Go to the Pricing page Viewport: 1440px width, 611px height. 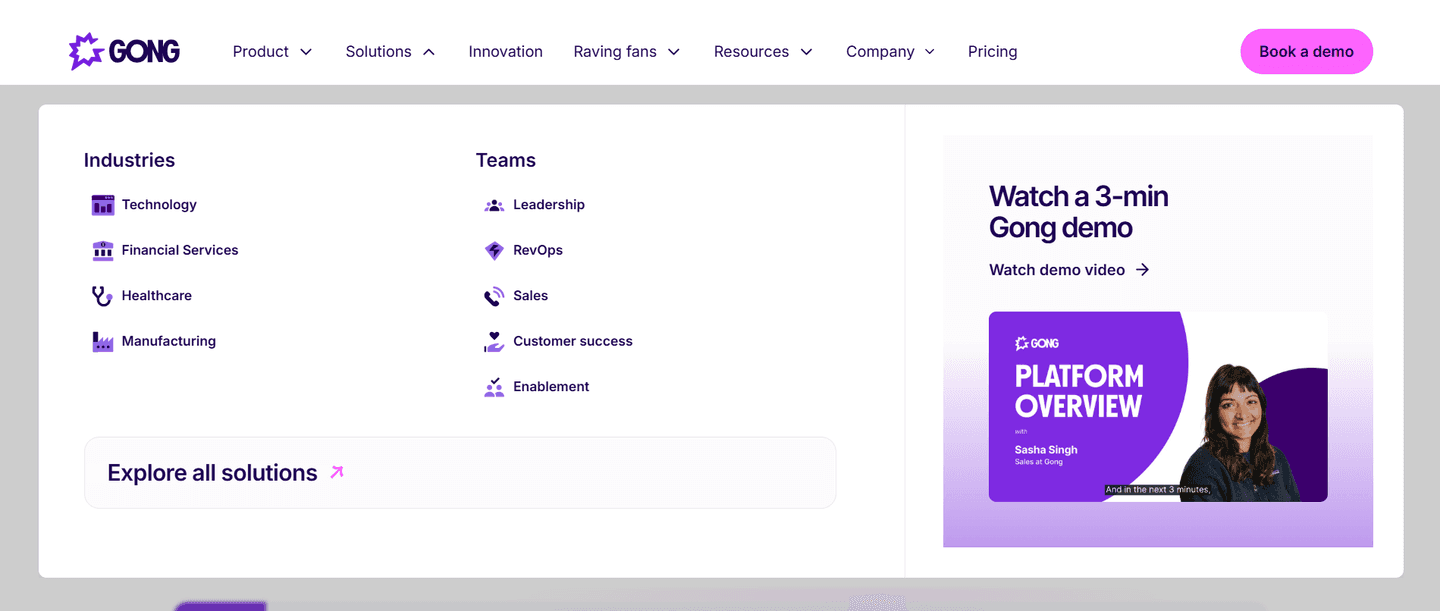click(x=993, y=51)
